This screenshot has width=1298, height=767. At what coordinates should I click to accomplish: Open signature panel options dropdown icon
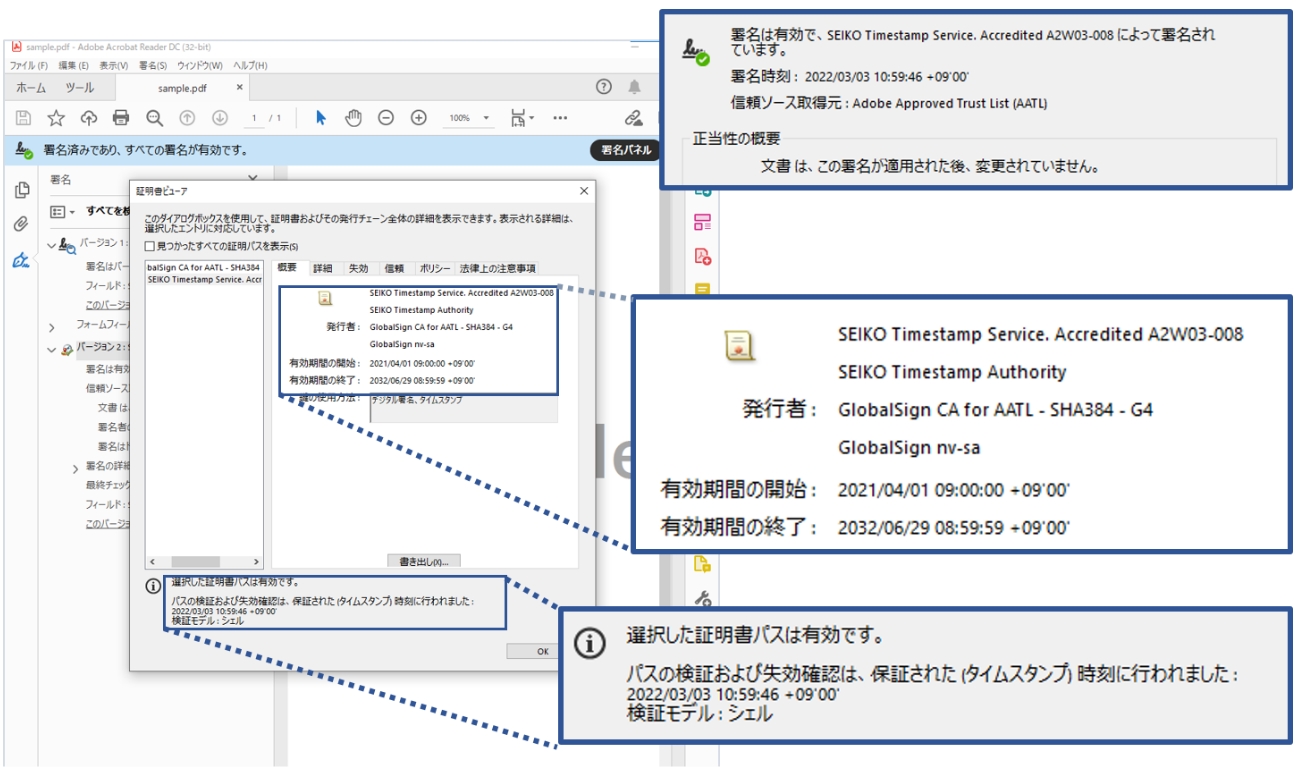(x=62, y=212)
